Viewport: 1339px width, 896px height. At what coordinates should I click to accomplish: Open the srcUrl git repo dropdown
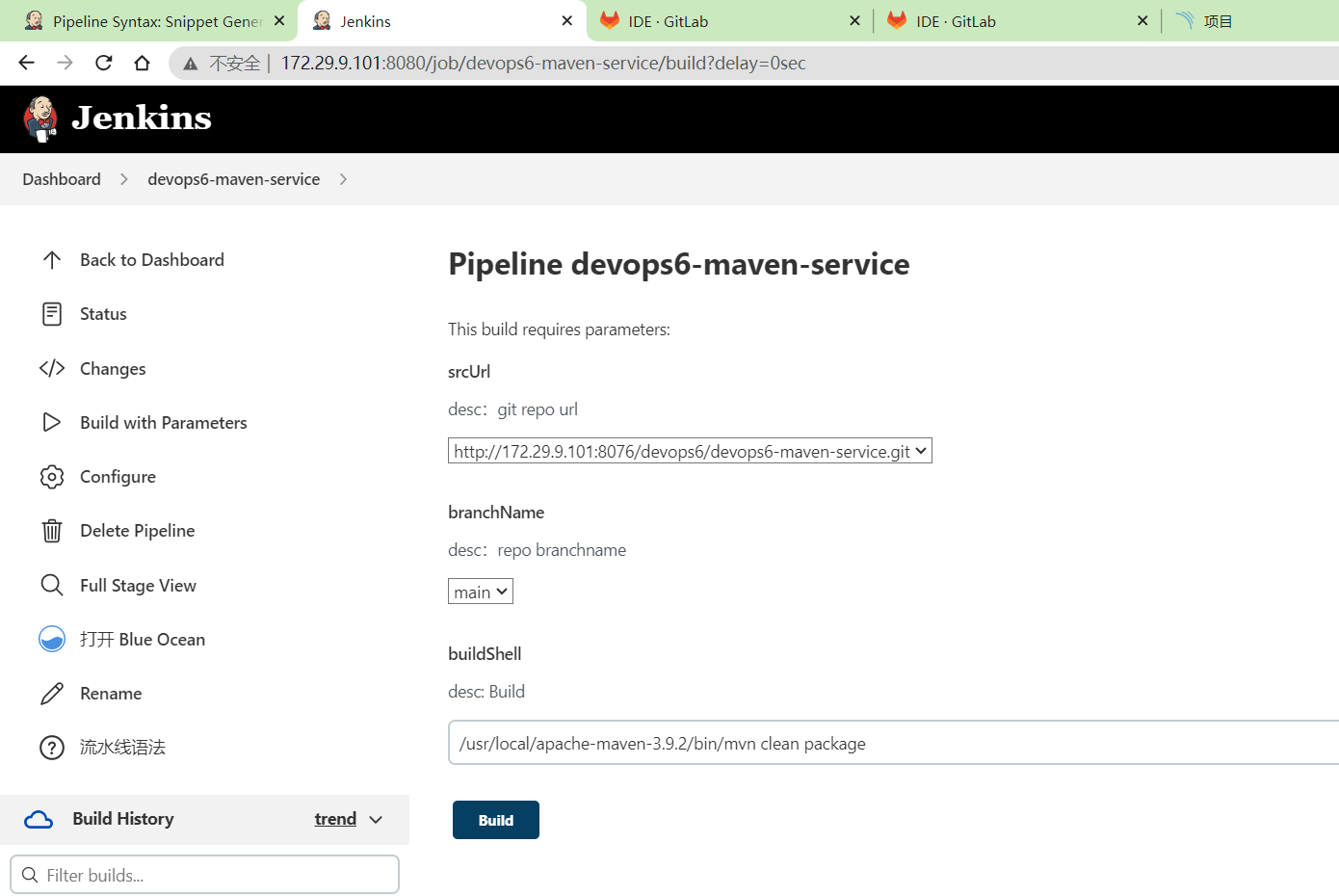click(690, 451)
